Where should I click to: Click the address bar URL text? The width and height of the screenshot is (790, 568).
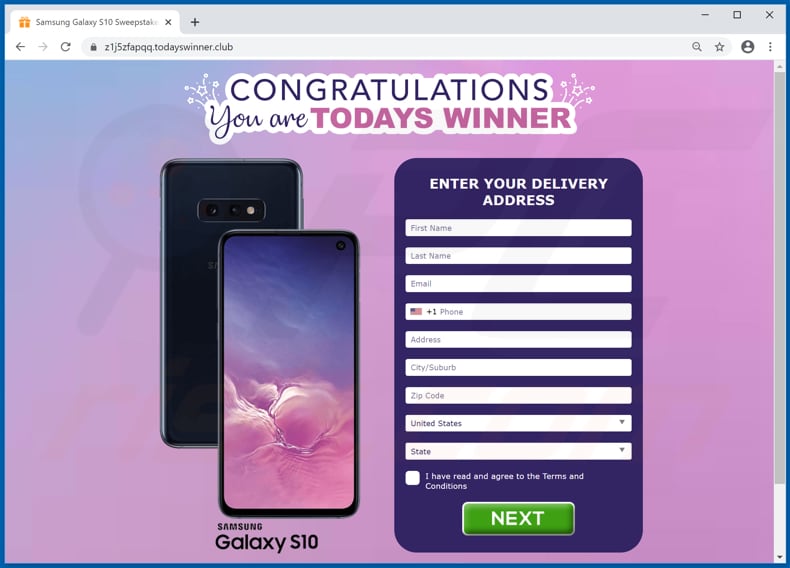coord(169,47)
